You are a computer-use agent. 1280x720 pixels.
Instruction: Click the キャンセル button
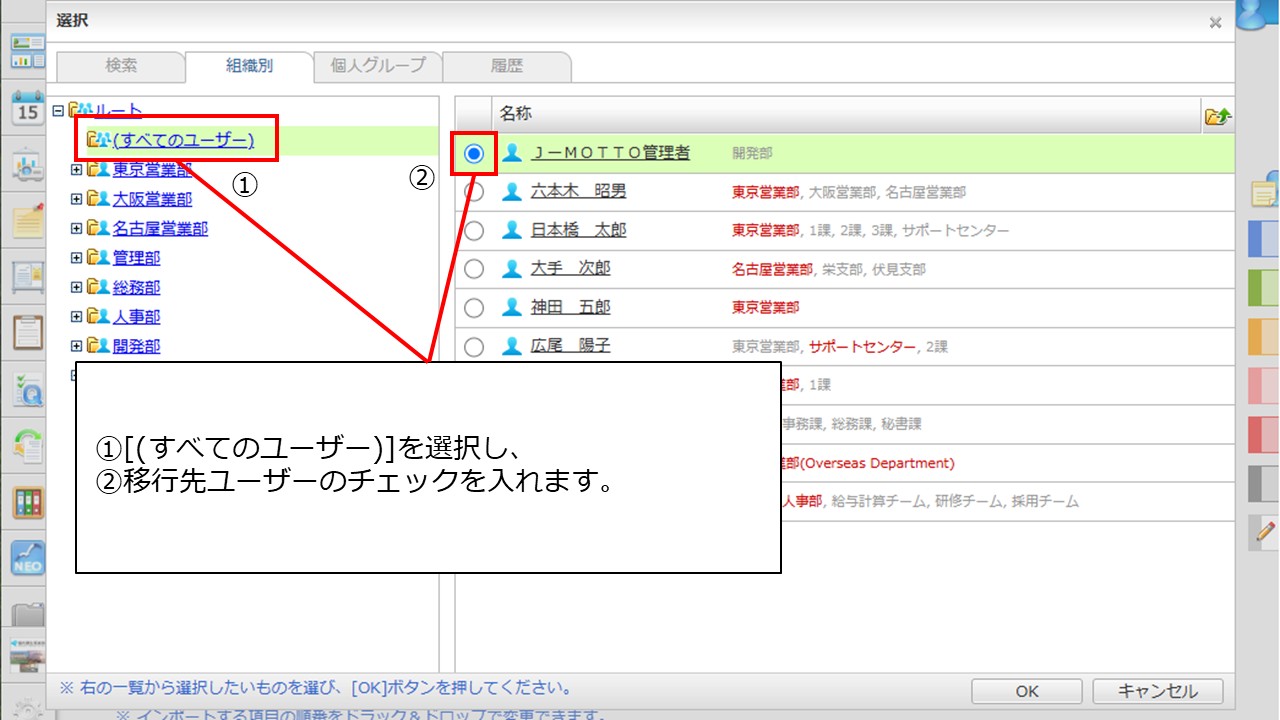pos(1157,691)
